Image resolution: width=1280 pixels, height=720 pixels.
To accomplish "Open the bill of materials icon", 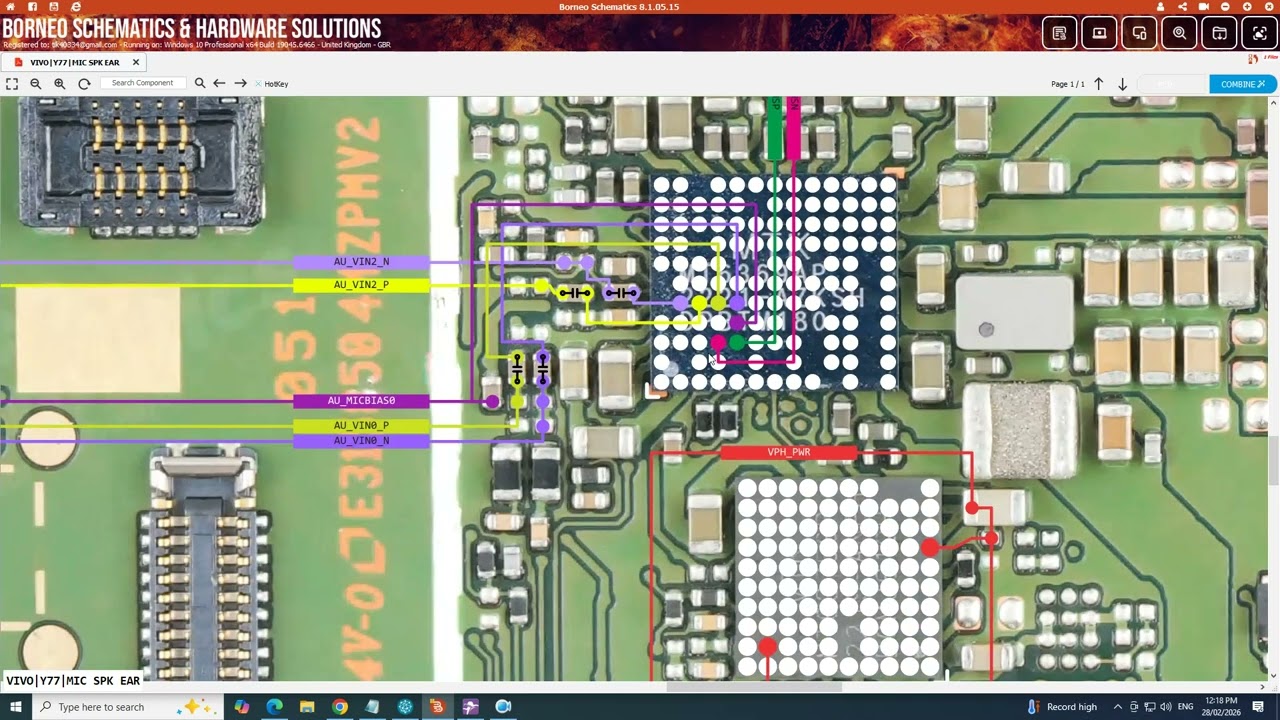I will [1058, 32].
